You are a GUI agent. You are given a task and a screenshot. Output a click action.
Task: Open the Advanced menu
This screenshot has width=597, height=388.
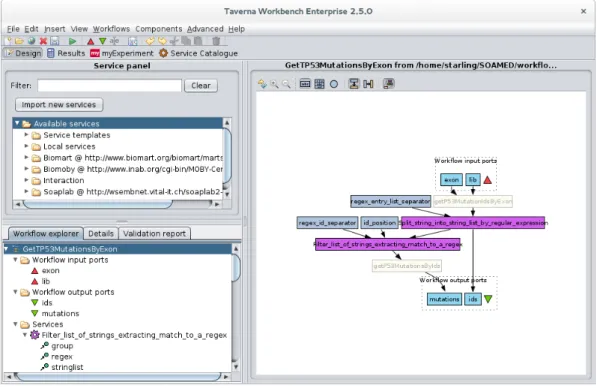coord(205,29)
